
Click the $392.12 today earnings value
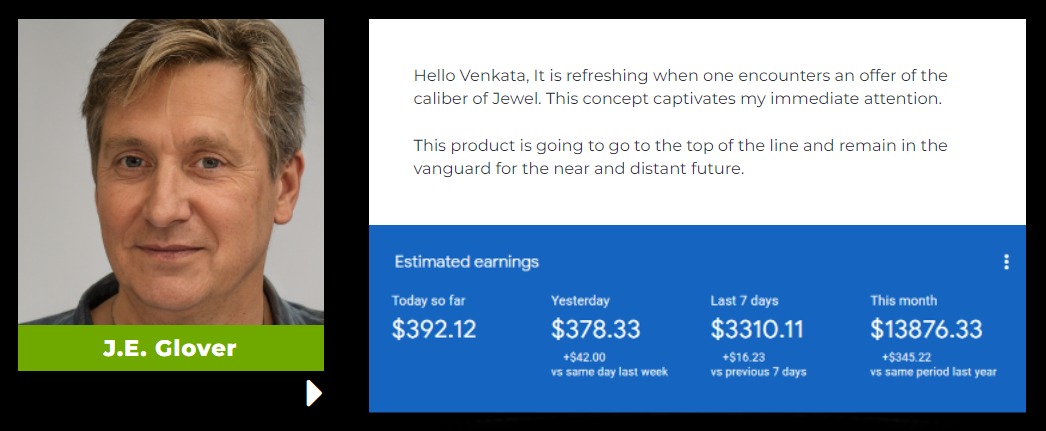click(434, 330)
